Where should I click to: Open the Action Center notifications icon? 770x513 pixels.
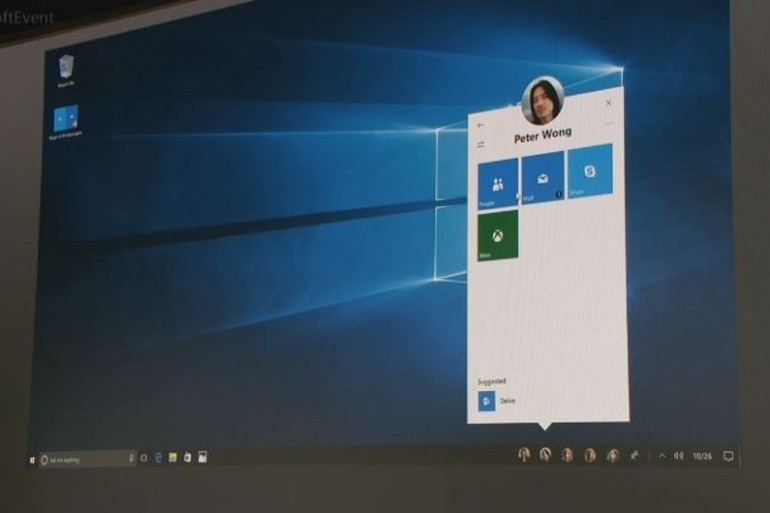coord(728,456)
